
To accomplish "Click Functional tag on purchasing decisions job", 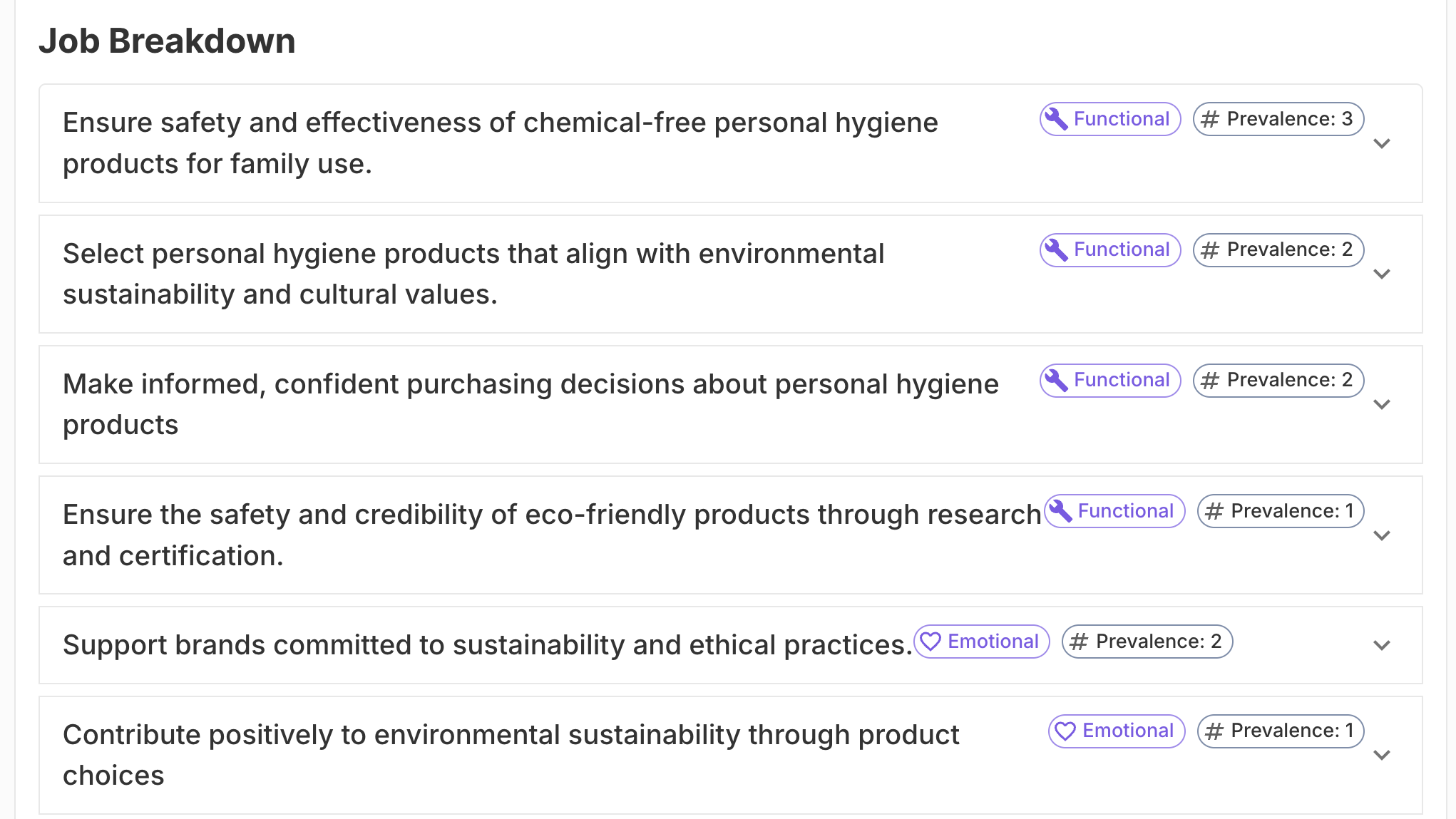I will pos(1110,380).
